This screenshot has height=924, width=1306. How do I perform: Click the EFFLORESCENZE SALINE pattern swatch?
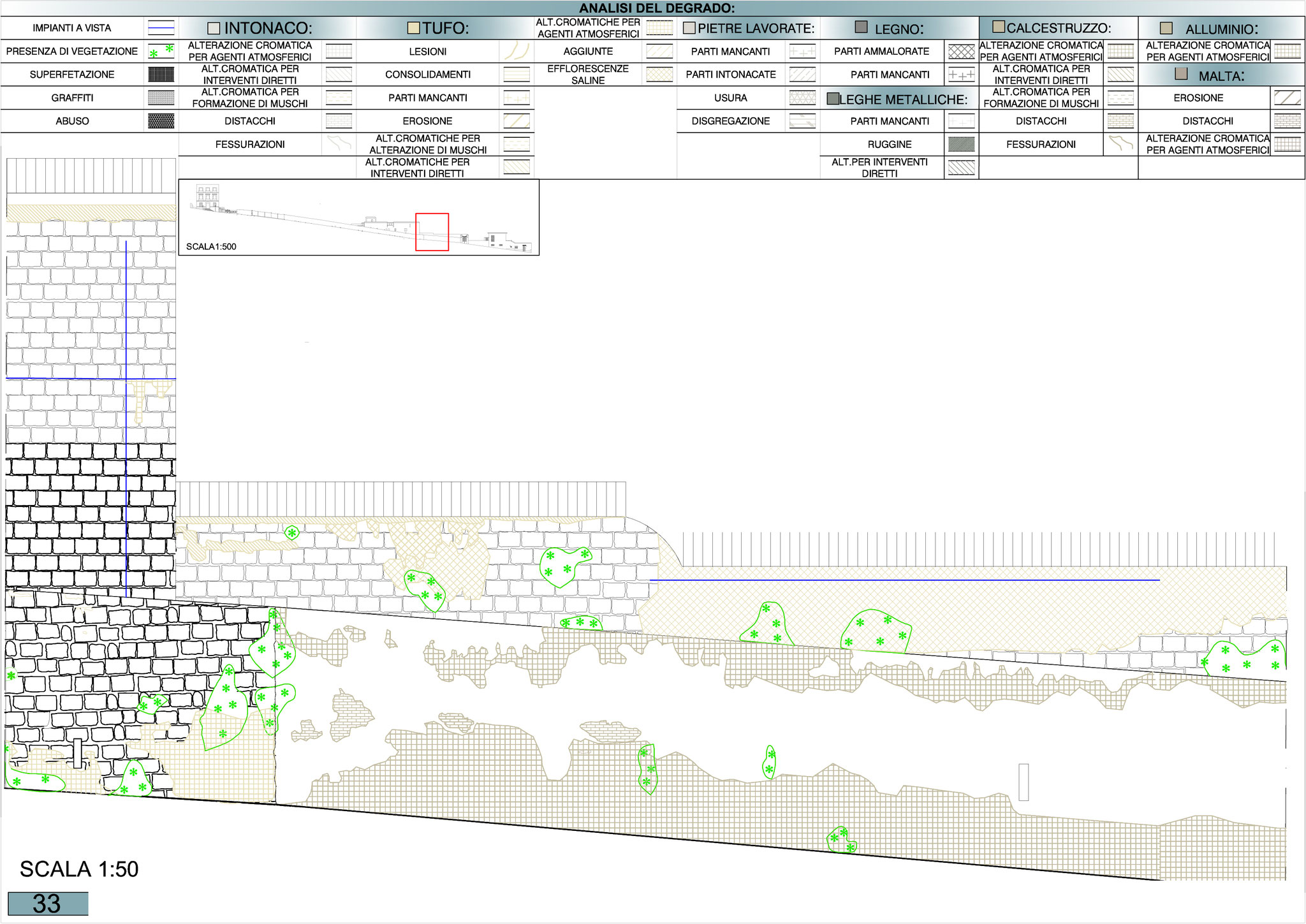coord(659,75)
